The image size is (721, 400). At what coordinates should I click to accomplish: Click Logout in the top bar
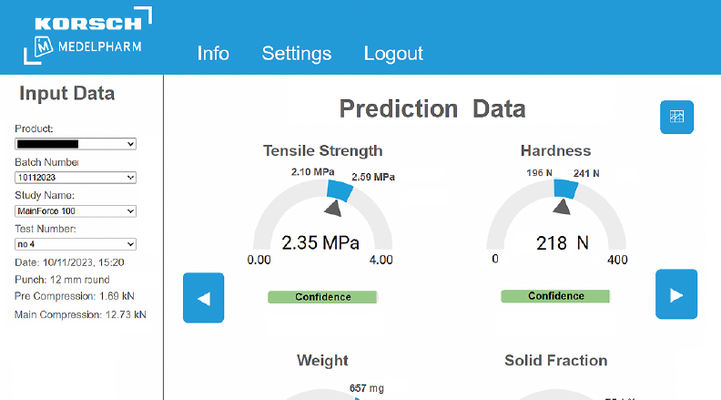pyautogui.click(x=393, y=54)
